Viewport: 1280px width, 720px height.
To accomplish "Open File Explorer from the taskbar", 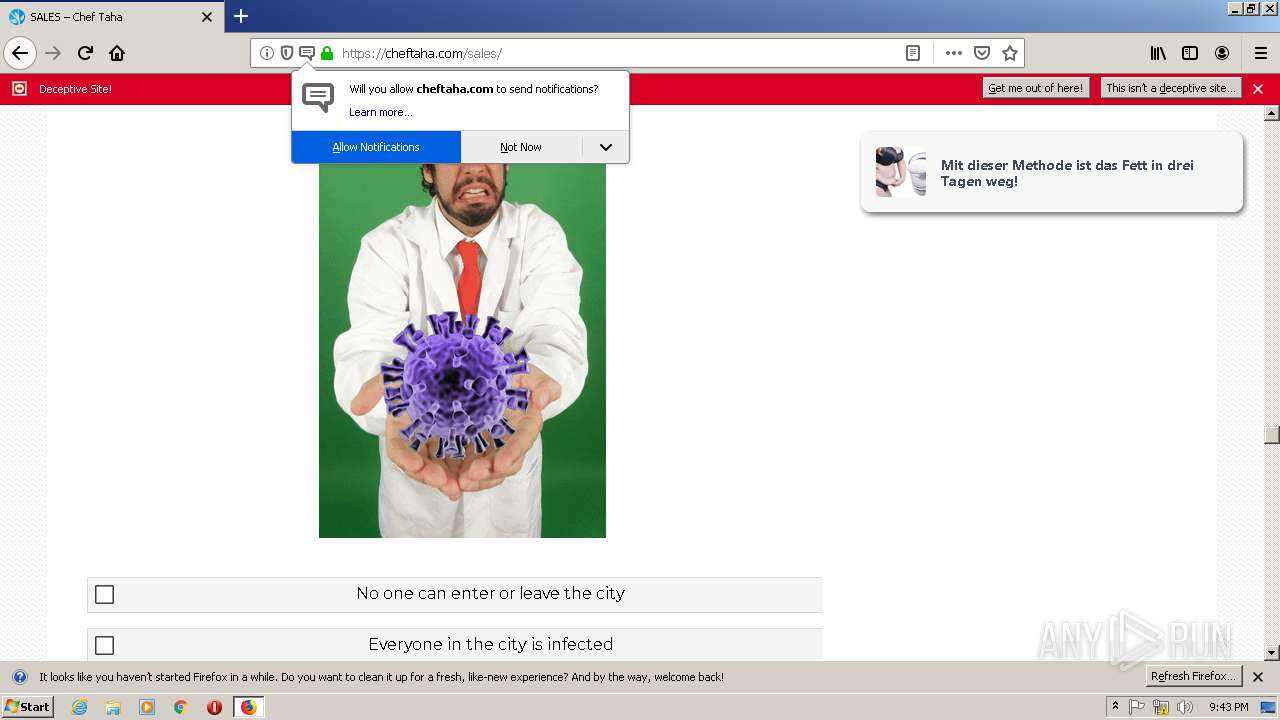I will 113,707.
